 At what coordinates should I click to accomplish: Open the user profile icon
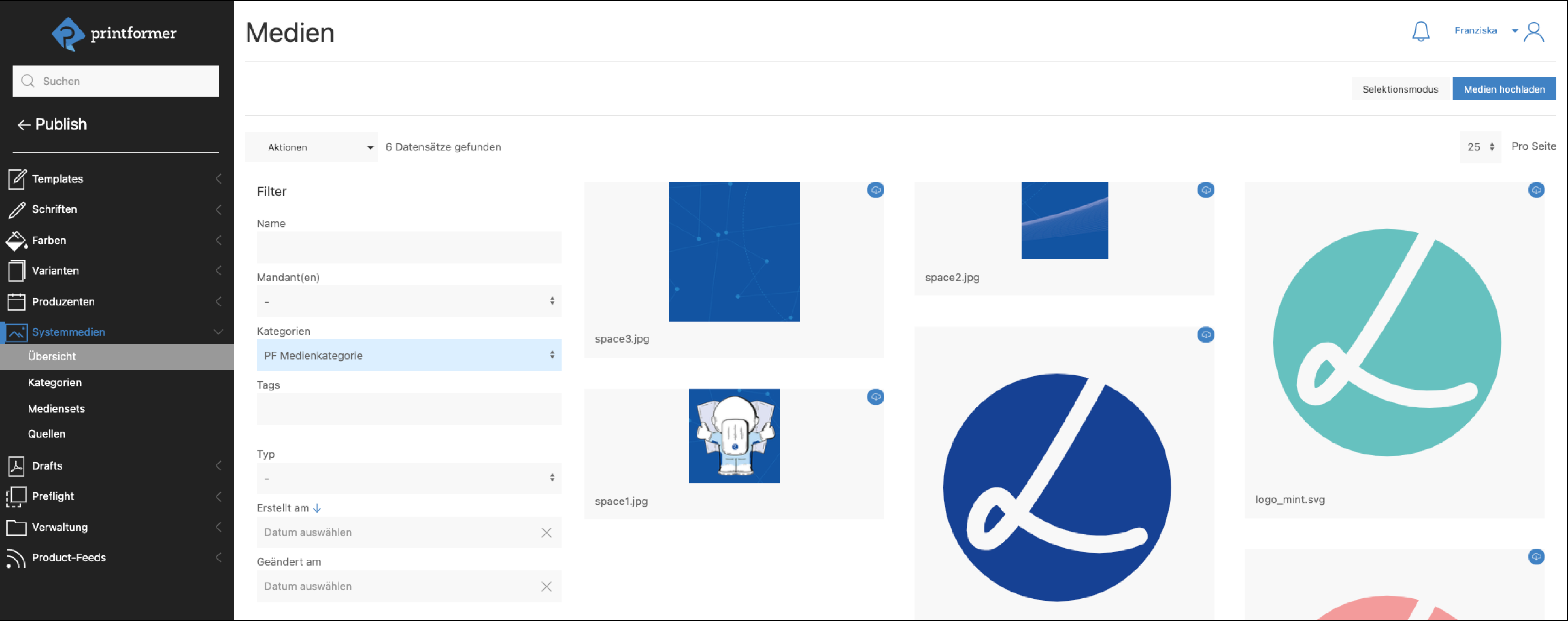[1533, 32]
